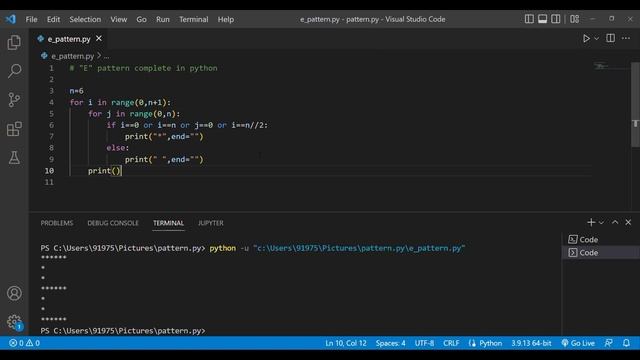
Task: Change the UTF-8 file encoding
Action: 424,343
